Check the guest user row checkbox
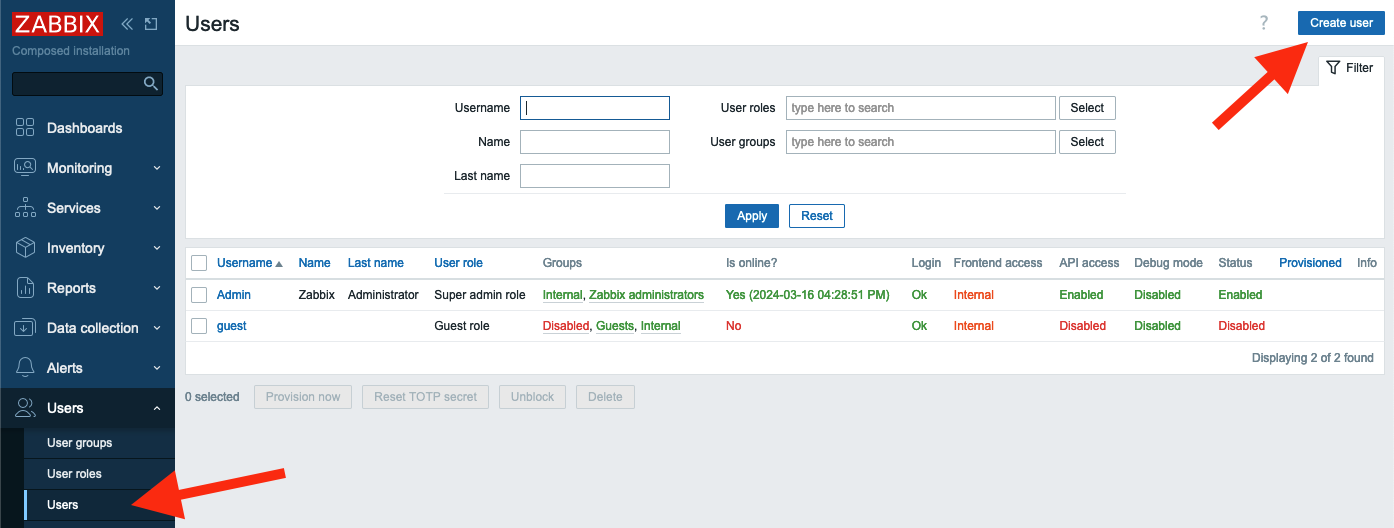Viewport: 1394px width, 528px height. [x=199, y=326]
